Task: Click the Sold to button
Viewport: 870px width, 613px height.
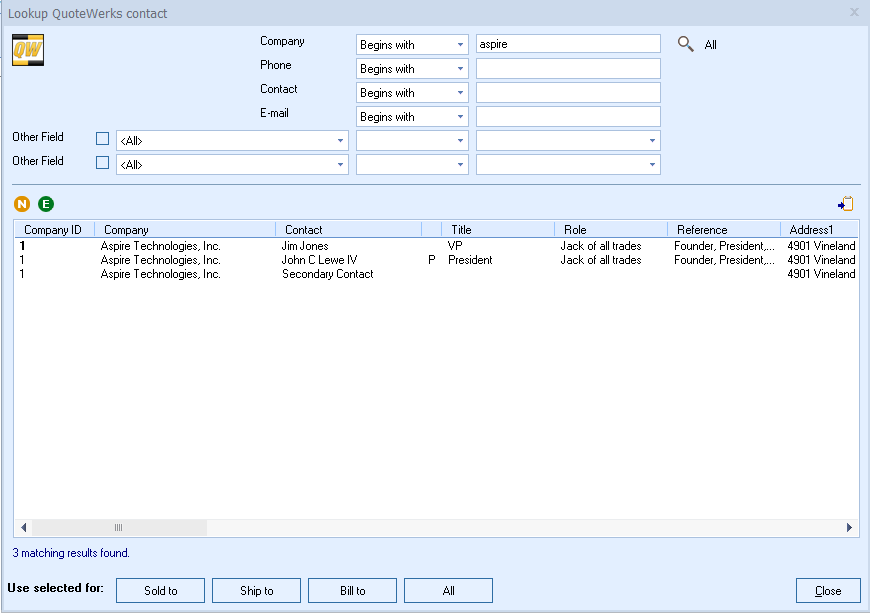Action: point(160,591)
